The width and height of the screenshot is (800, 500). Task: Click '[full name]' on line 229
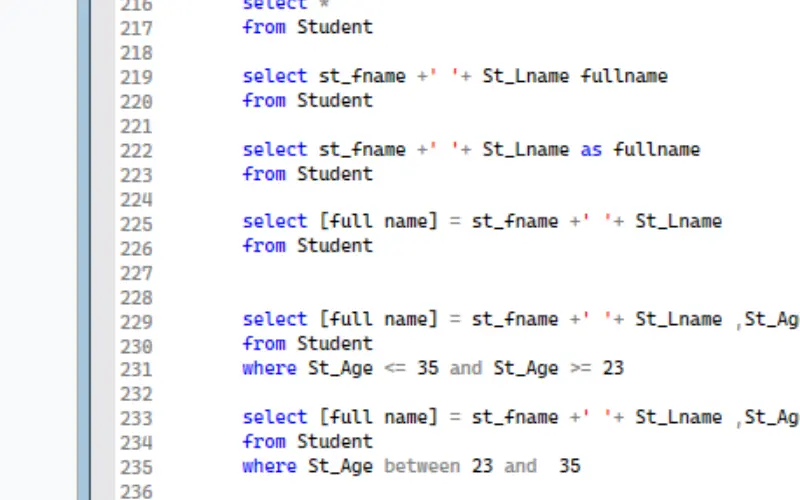click(x=379, y=319)
